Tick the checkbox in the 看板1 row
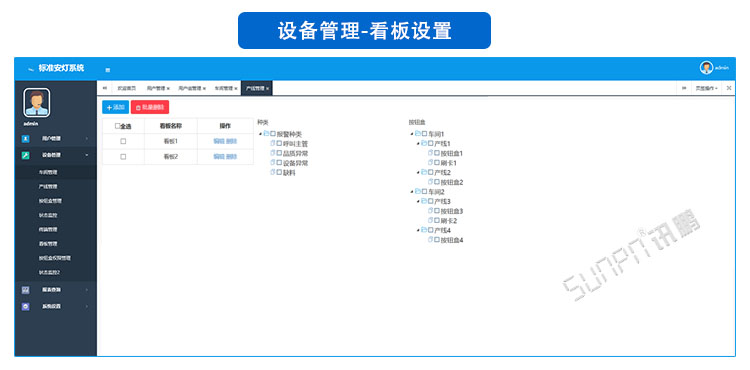The height and width of the screenshot is (370, 750). (123, 141)
